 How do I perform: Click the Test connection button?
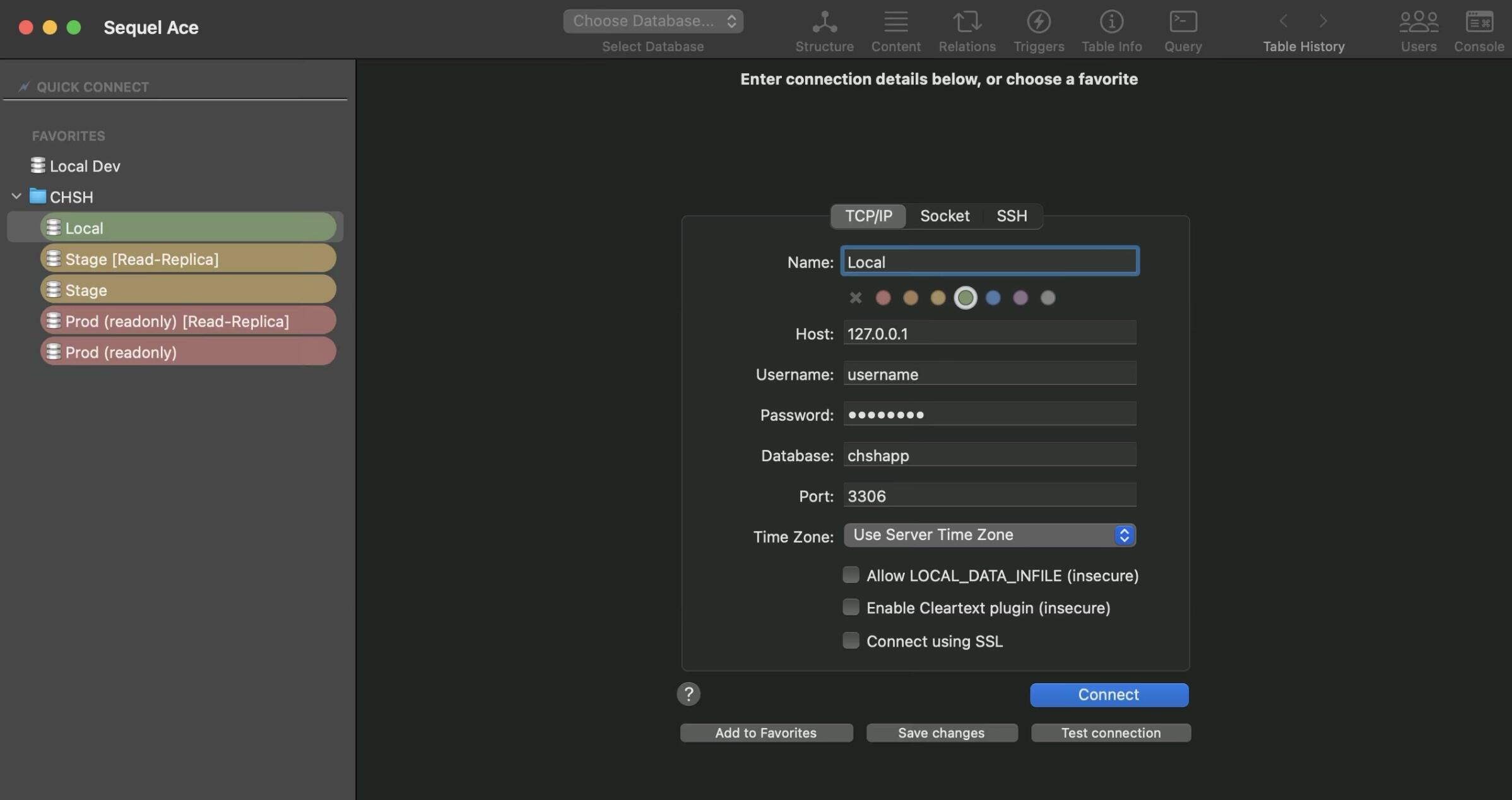[x=1111, y=732]
